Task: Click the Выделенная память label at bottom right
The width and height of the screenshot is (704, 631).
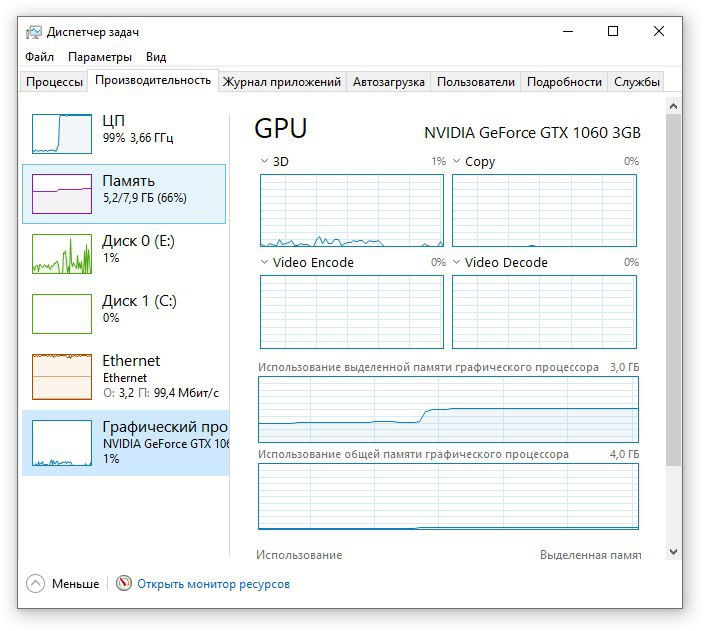Action: click(x=590, y=555)
